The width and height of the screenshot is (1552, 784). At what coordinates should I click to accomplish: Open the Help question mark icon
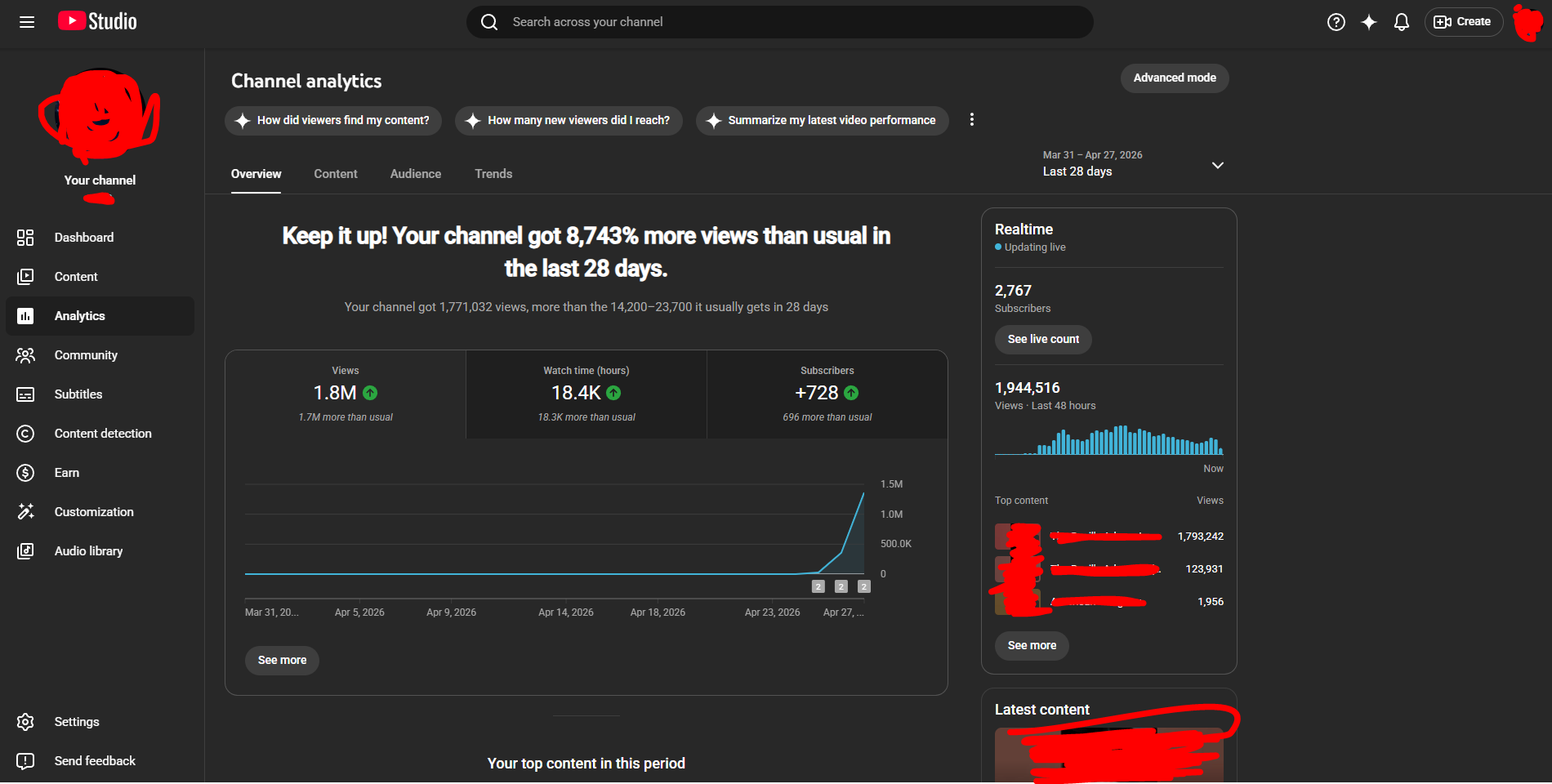(1336, 22)
